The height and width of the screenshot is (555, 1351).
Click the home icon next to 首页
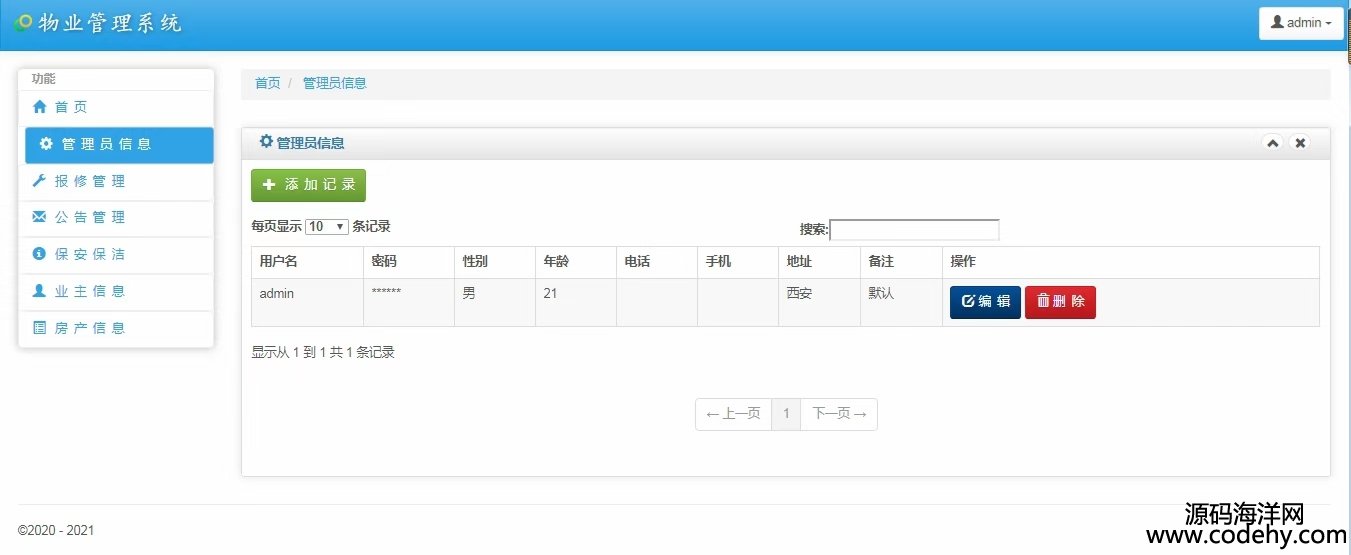[x=40, y=107]
